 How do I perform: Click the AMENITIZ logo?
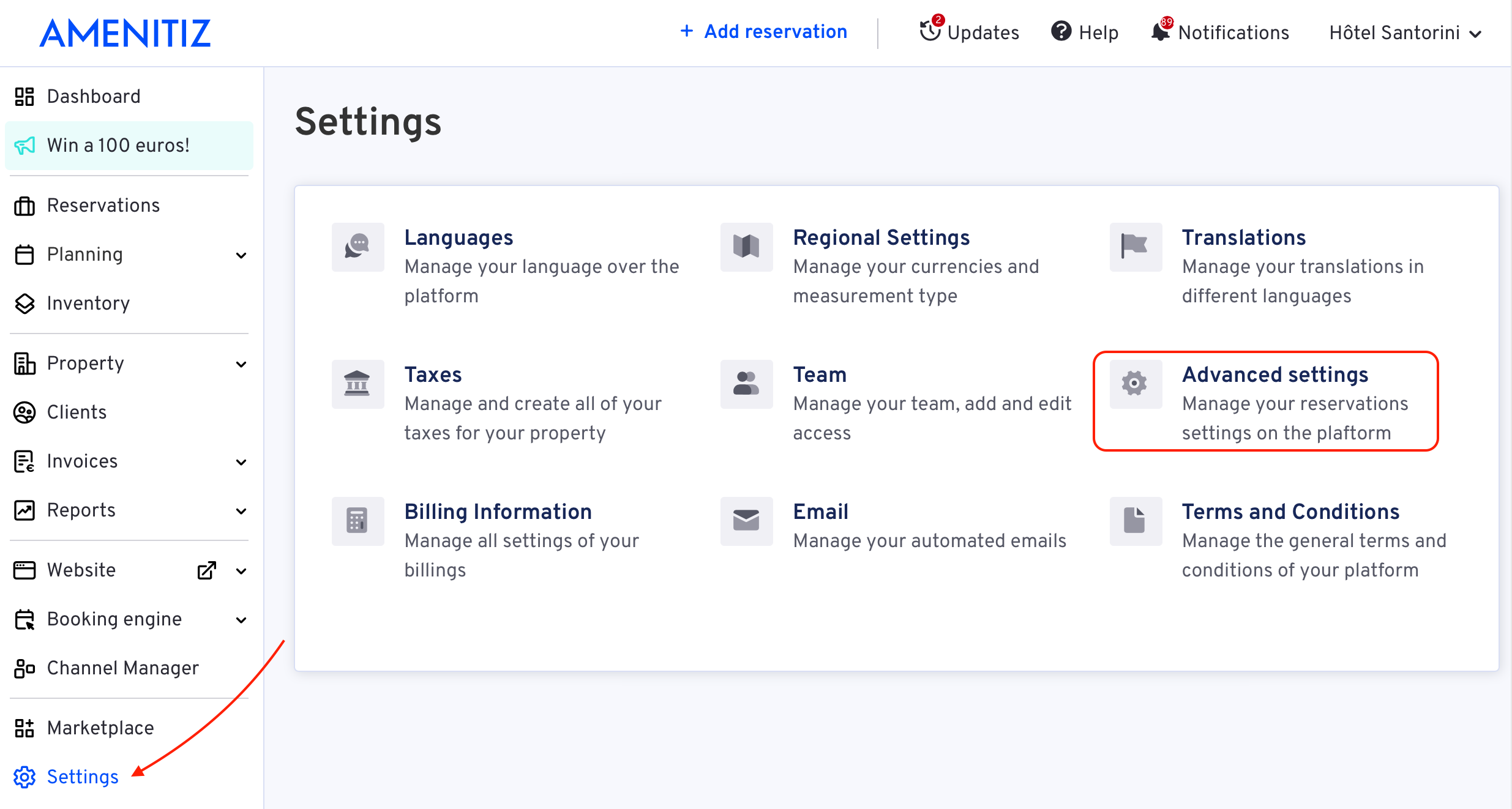[125, 33]
